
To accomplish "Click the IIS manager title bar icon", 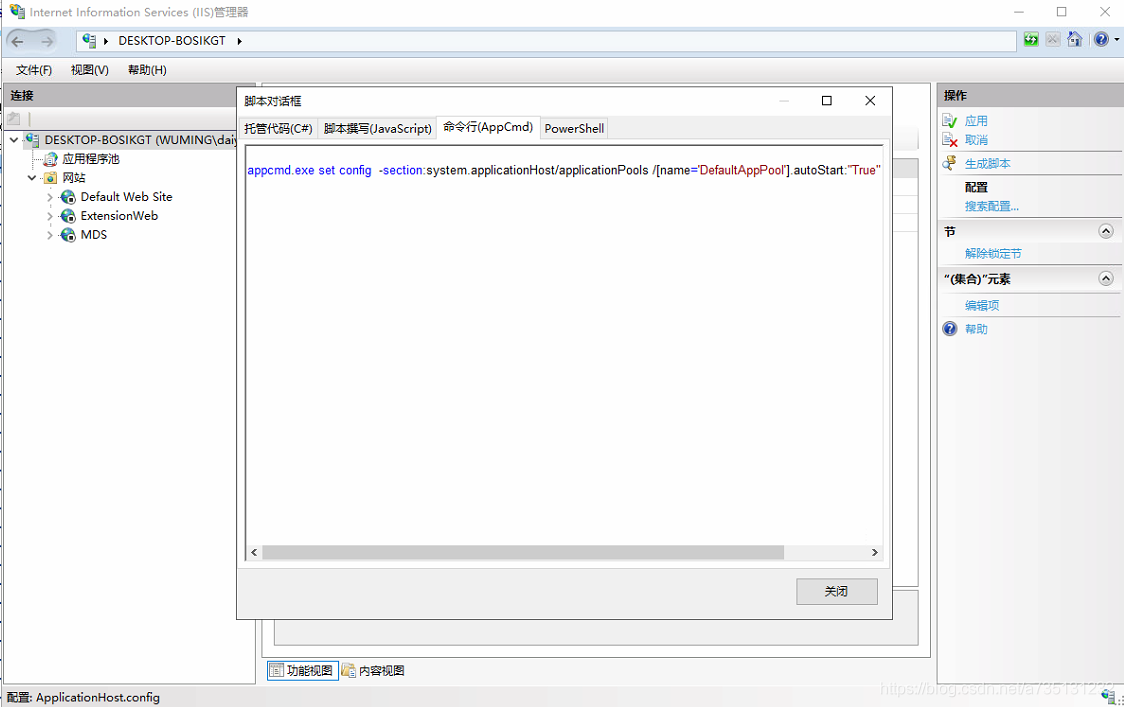I will coord(17,11).
